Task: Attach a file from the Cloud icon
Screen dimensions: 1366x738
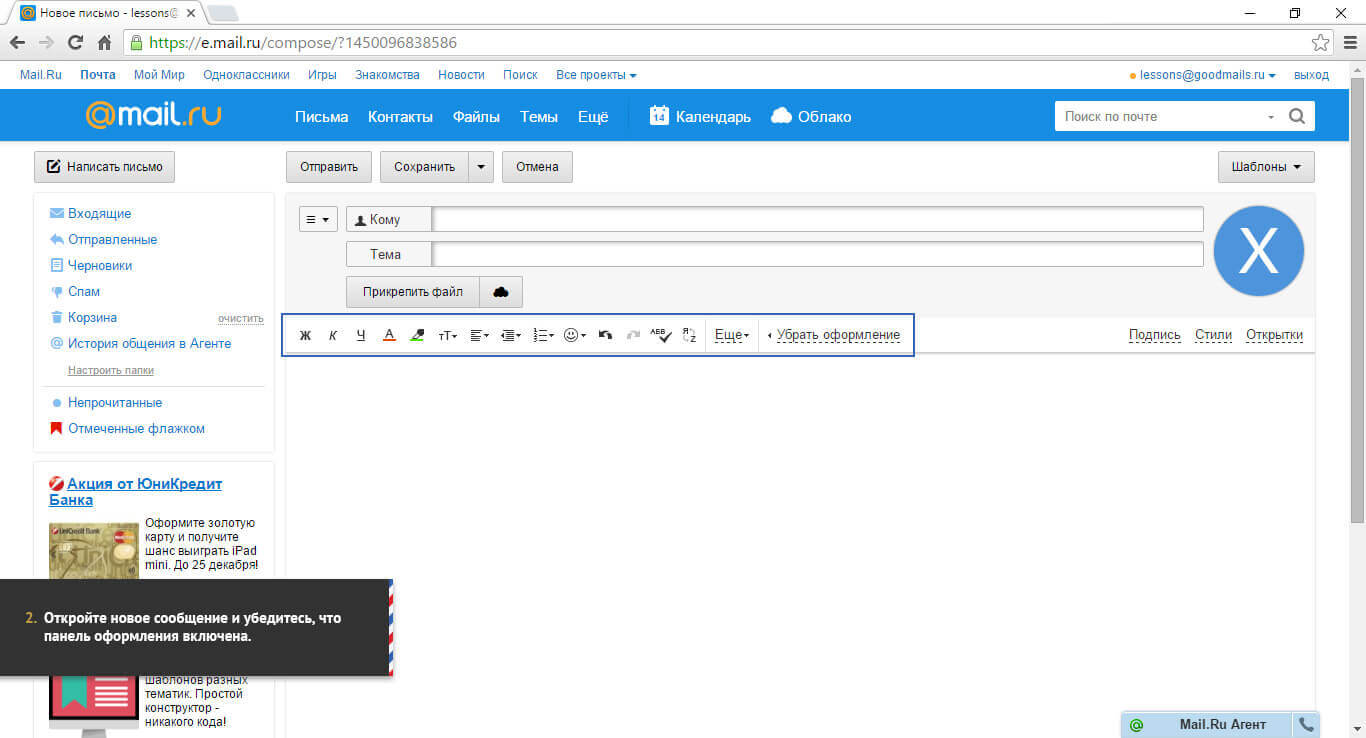Action: [501, 292]
